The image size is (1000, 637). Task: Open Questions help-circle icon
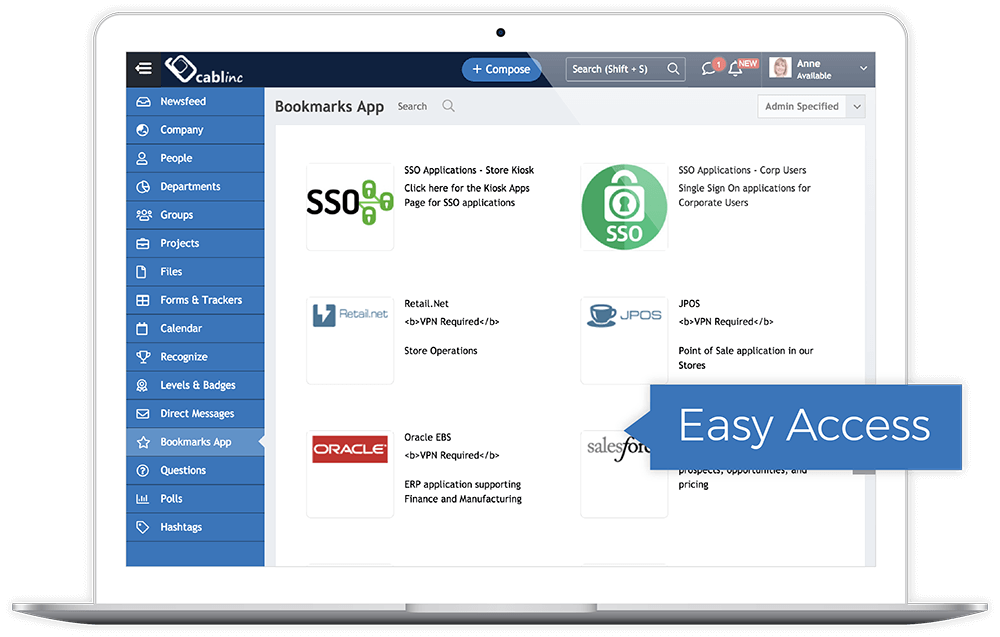pyautogui.click(x=143, y=471)
